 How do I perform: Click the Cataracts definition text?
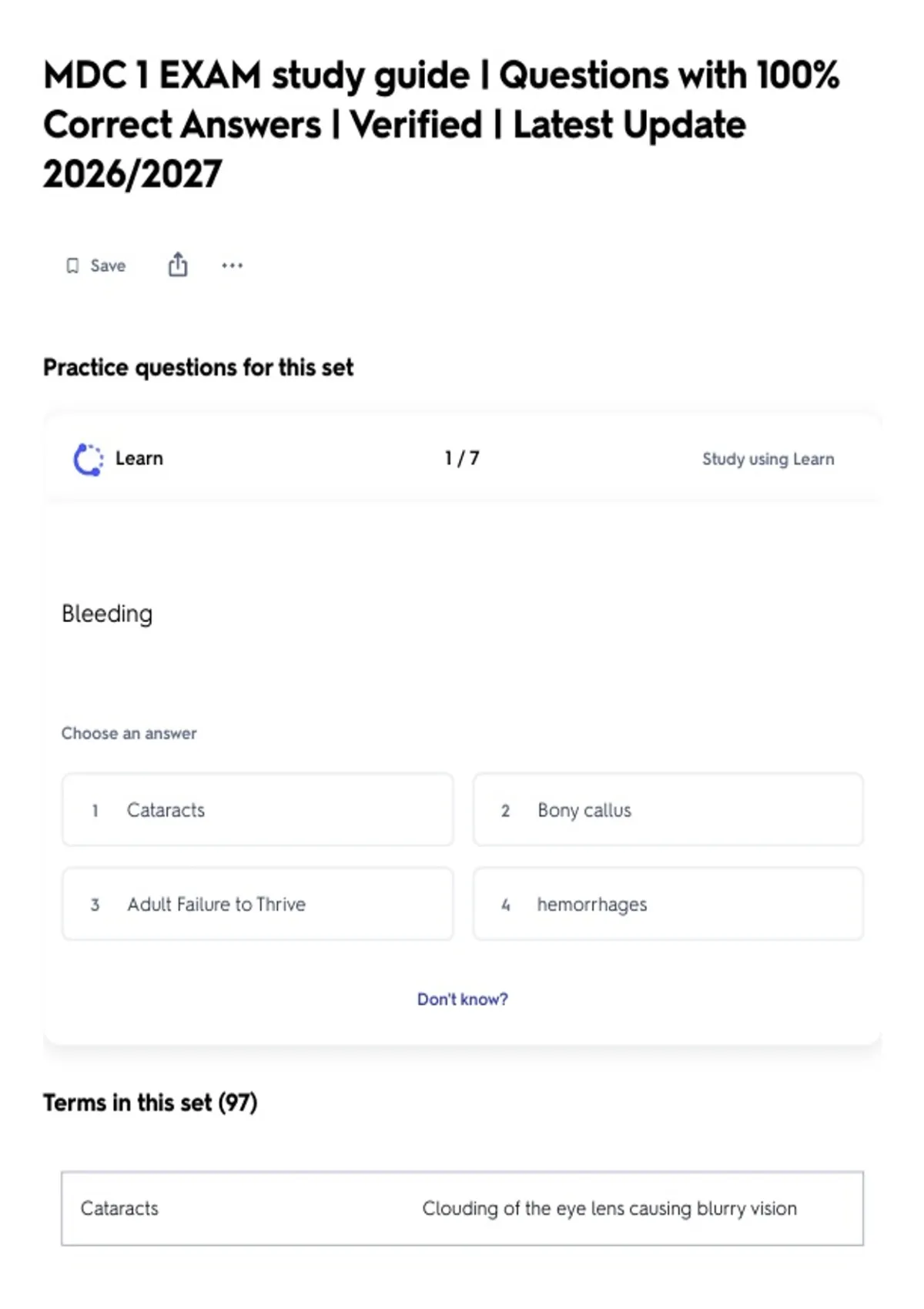(x=609, y=1209)
